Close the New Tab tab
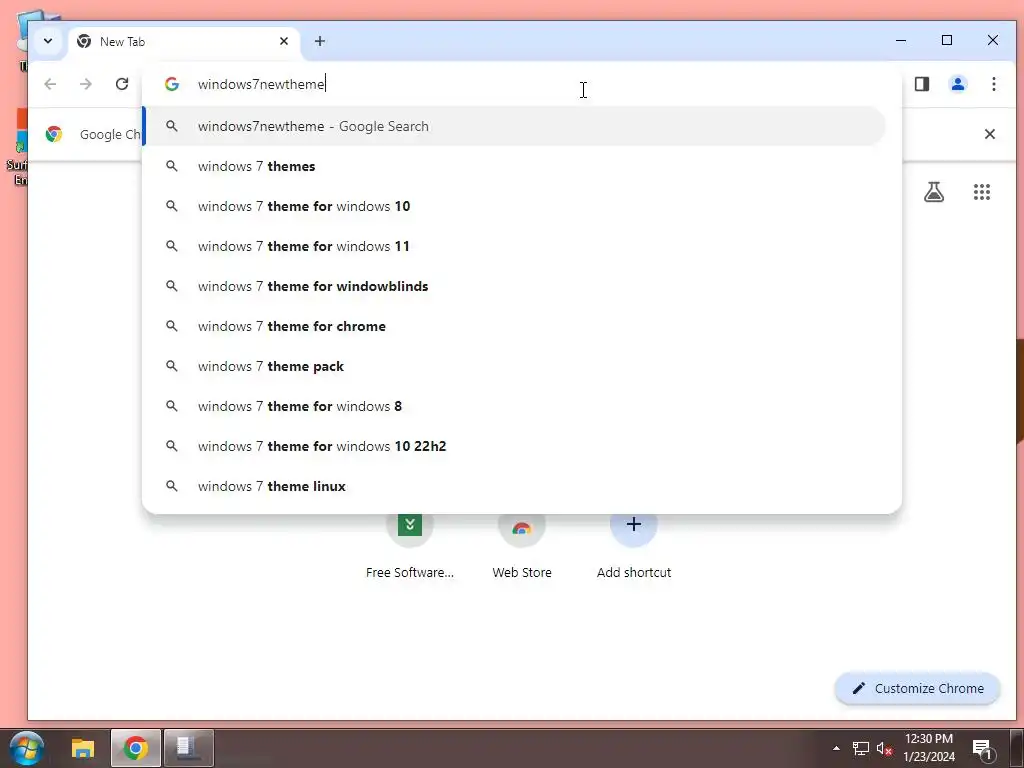Screen dimensions: 1024x768 [284, 41]
